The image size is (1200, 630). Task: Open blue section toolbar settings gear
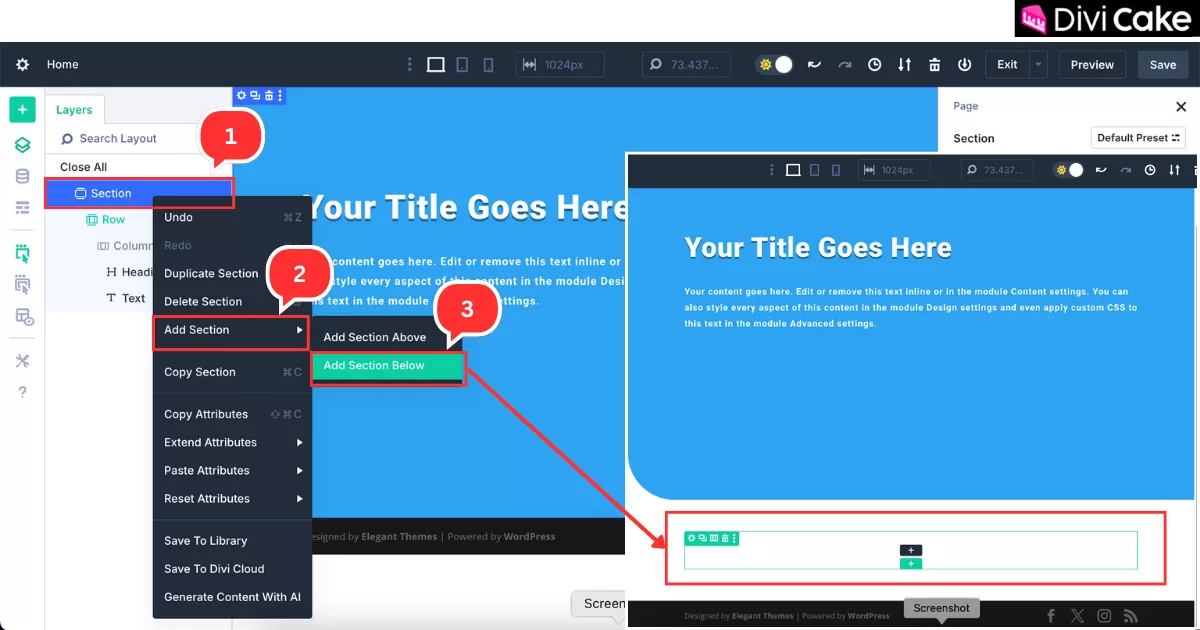(x=241, y=95)
